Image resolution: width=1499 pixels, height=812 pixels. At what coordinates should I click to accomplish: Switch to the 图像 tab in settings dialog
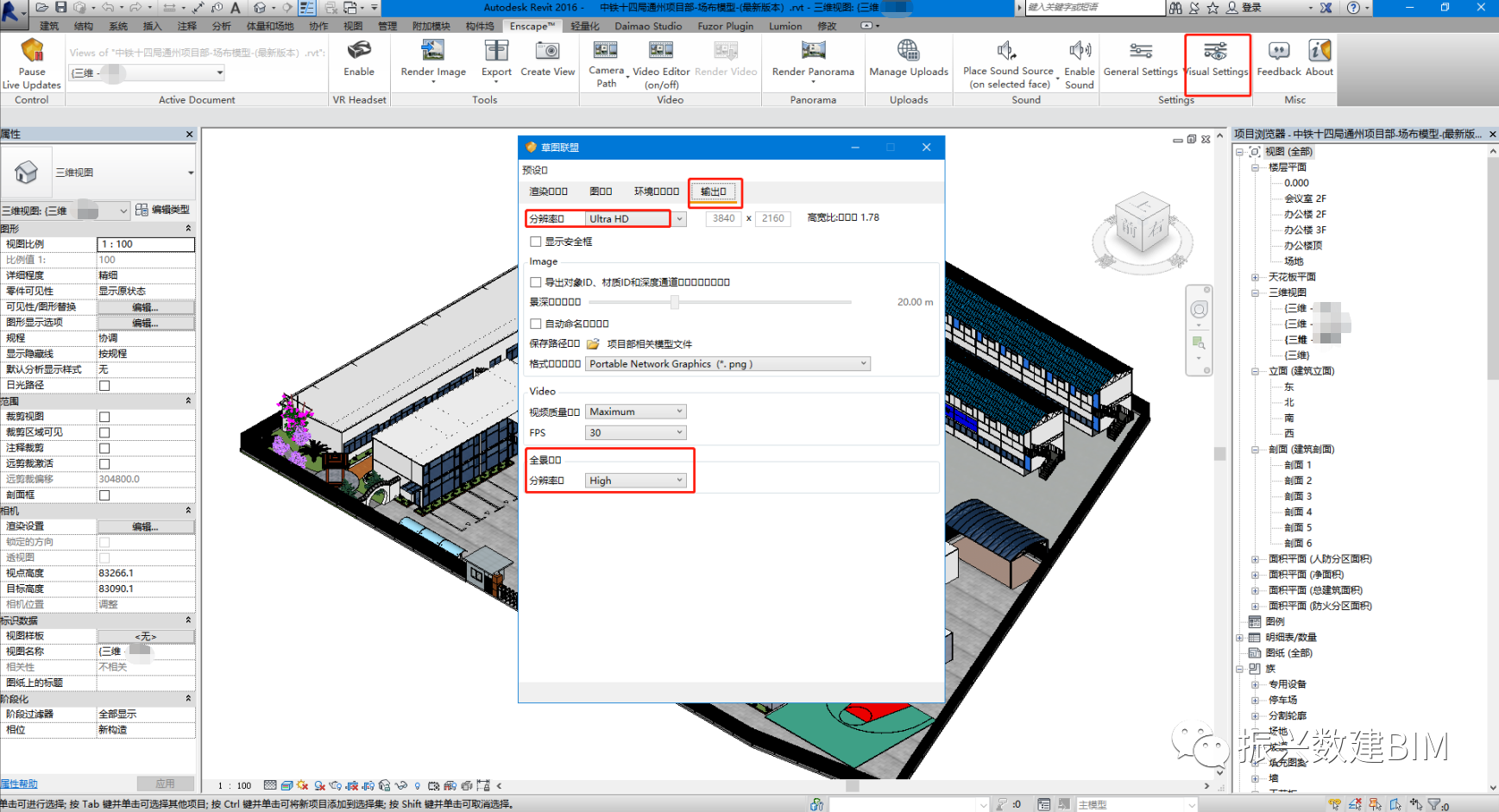601,192
